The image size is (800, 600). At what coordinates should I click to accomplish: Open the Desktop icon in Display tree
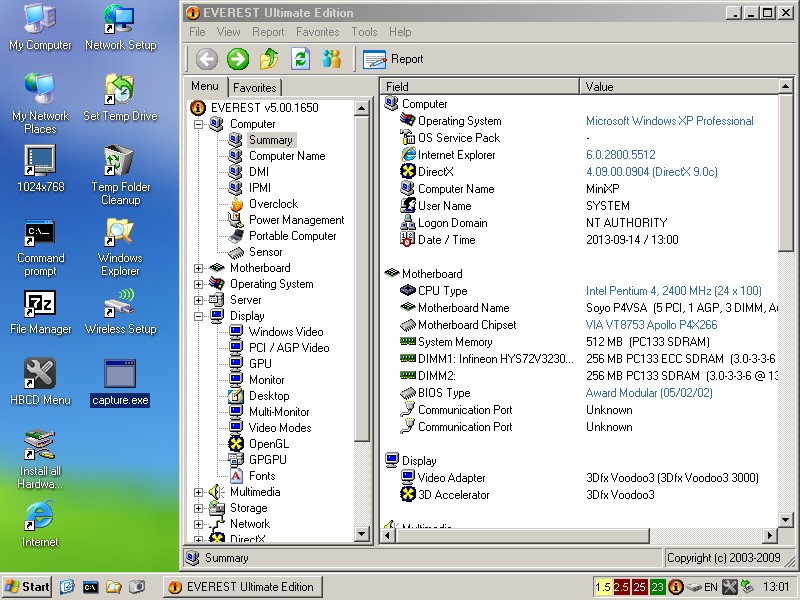pyautogui.click(x=236, y=396)
